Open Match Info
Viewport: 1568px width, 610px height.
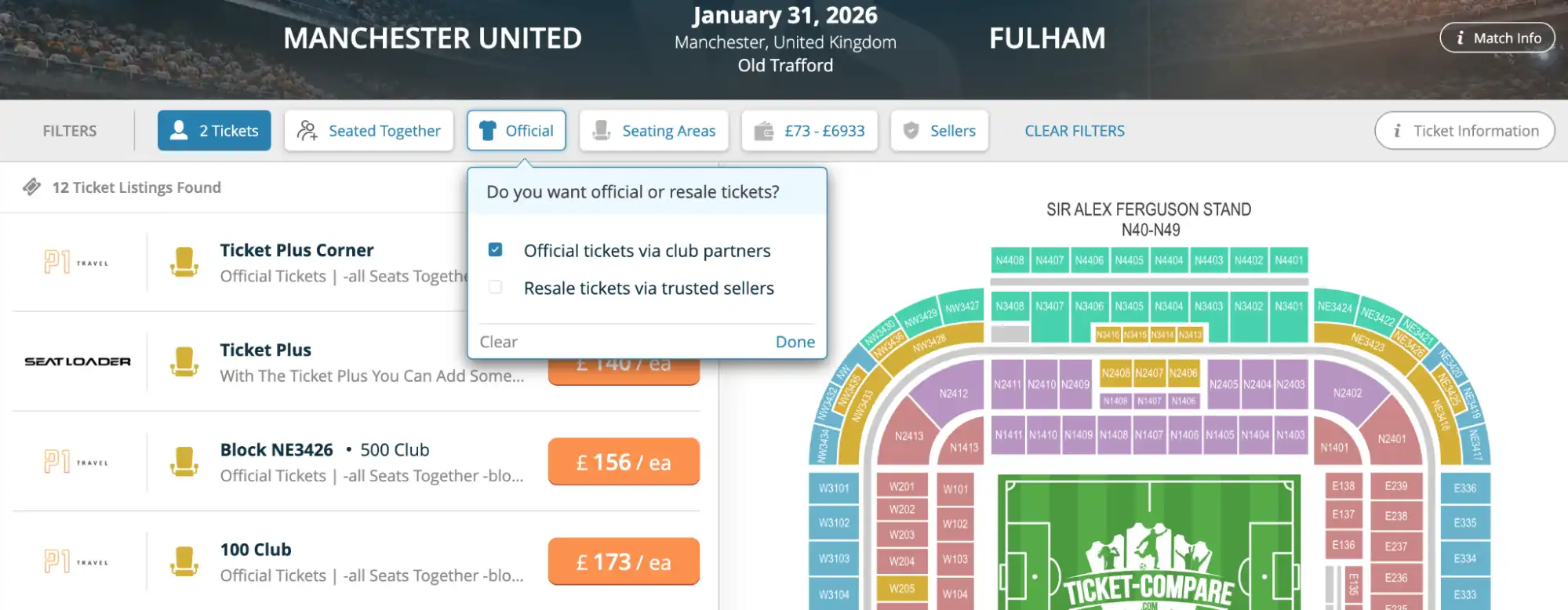coord(1497,37)
